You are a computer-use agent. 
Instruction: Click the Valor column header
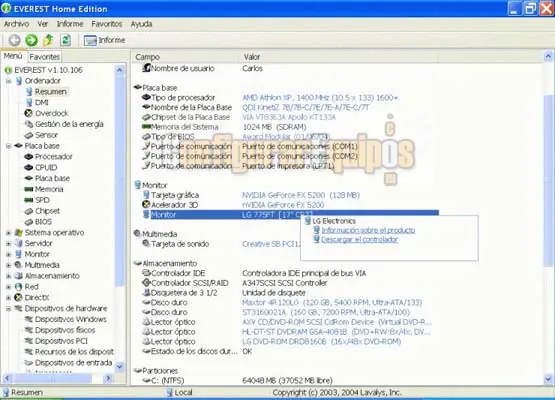pos(252,57)
